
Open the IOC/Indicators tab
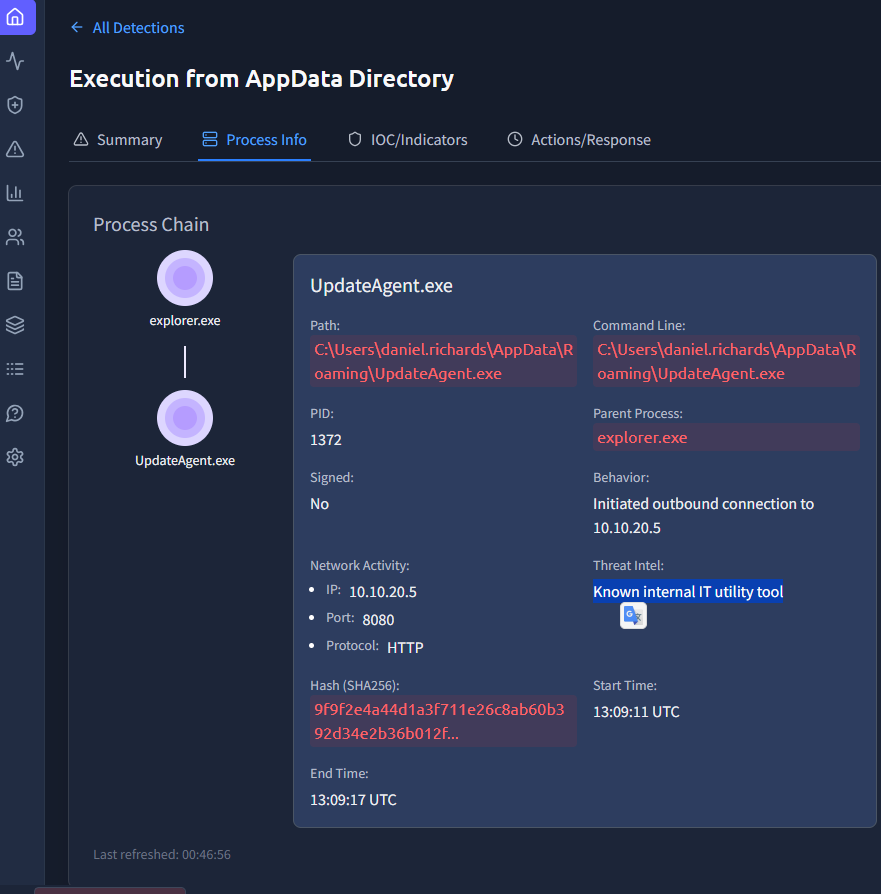(x=407, y=140)
